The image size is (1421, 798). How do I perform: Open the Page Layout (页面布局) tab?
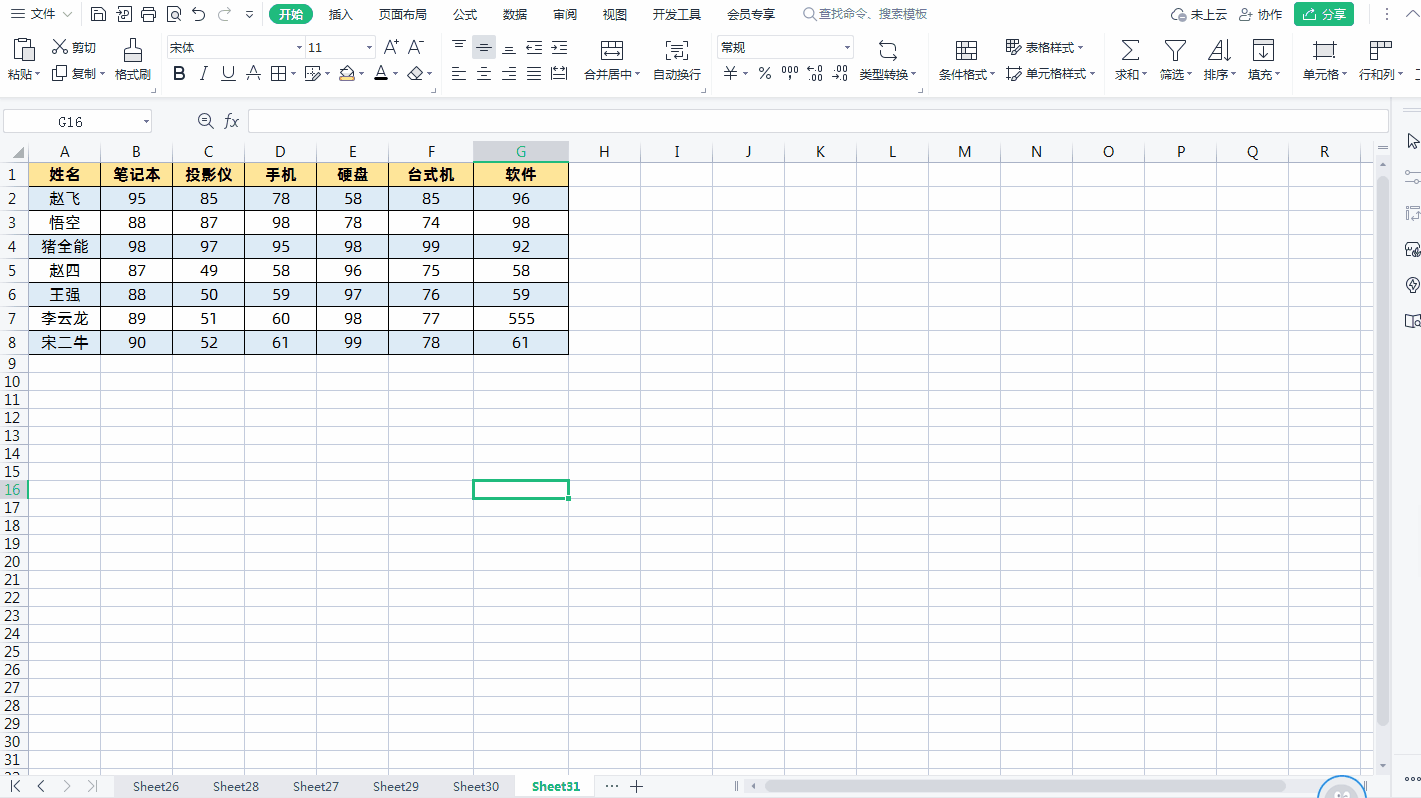tap(403, 14)
